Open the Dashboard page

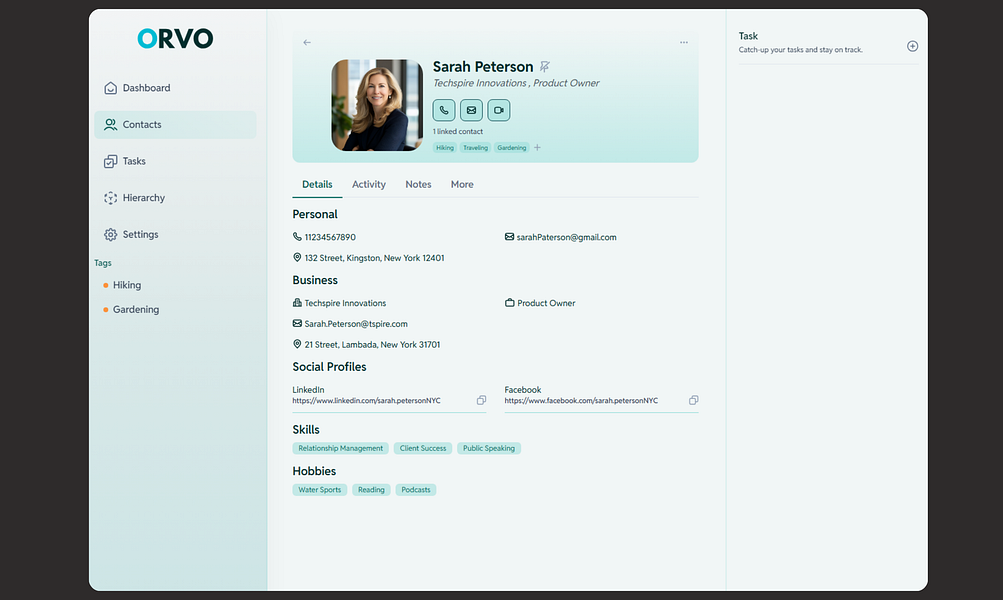pyautogui.click(x=175, y=88)
